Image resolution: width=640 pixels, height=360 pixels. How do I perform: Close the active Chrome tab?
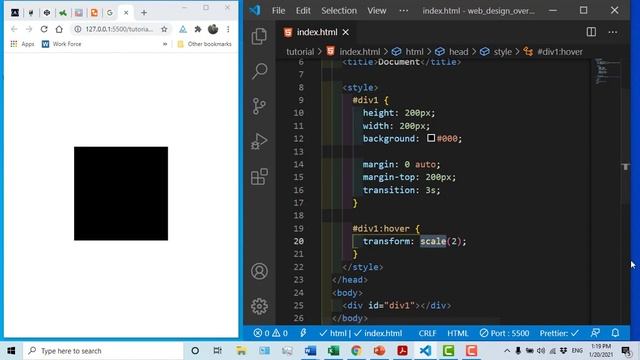pyautogui.click(x=126, y=13)
